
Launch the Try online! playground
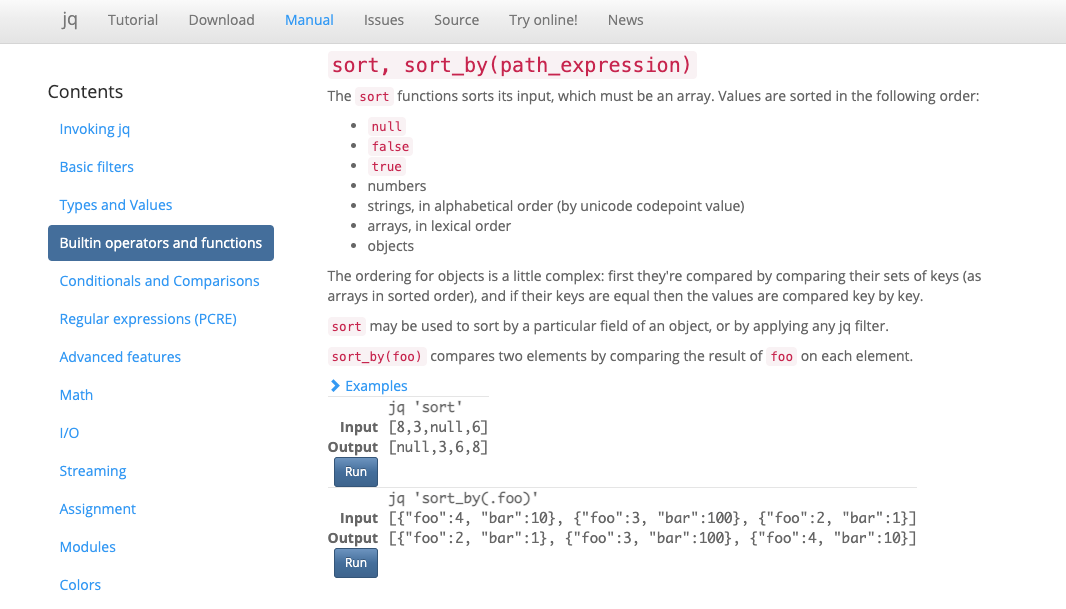[543, 20]
